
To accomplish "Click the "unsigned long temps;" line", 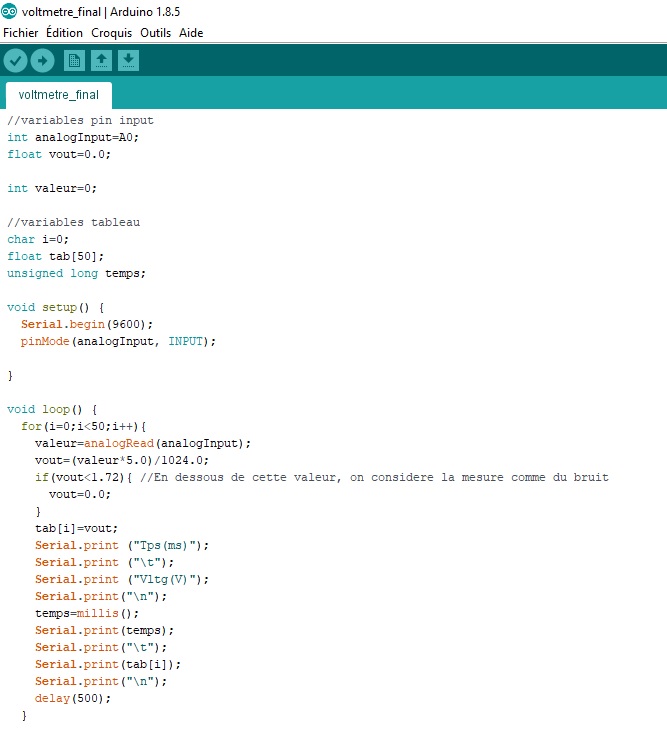I will [76, 273].
